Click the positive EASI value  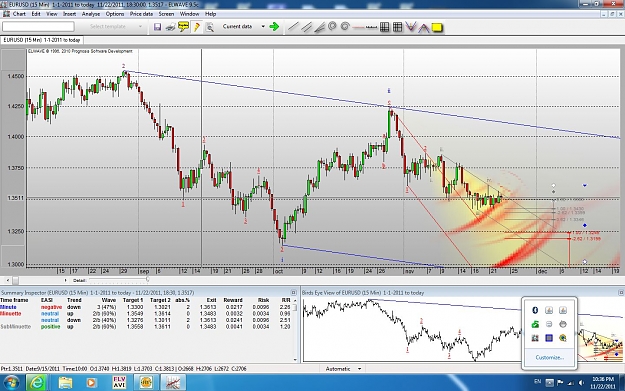pyautogui.click(x=50, y=326)
